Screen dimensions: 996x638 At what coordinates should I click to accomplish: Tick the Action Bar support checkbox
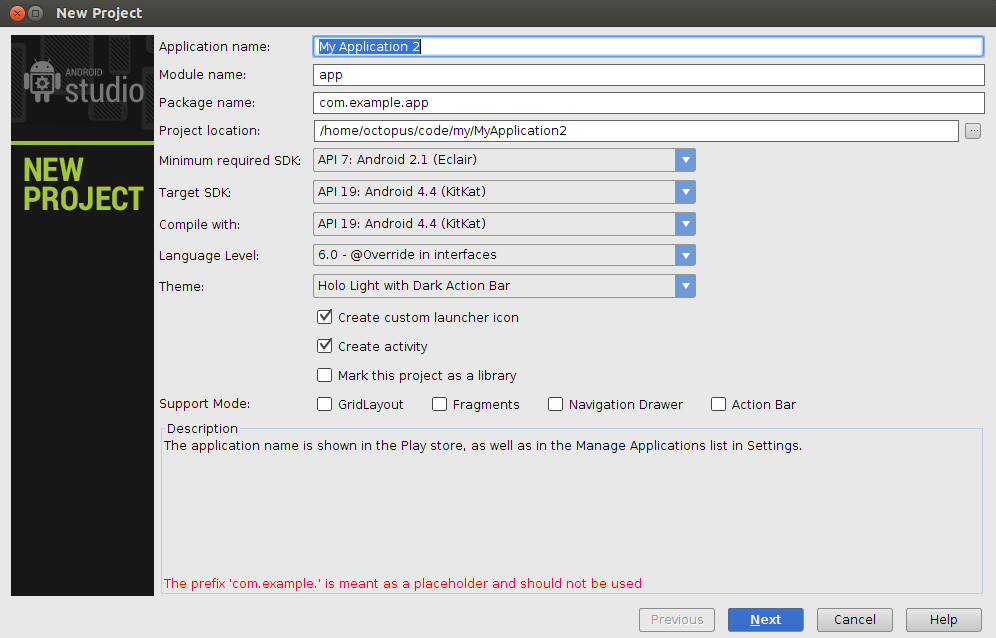(x=718, y=404)
